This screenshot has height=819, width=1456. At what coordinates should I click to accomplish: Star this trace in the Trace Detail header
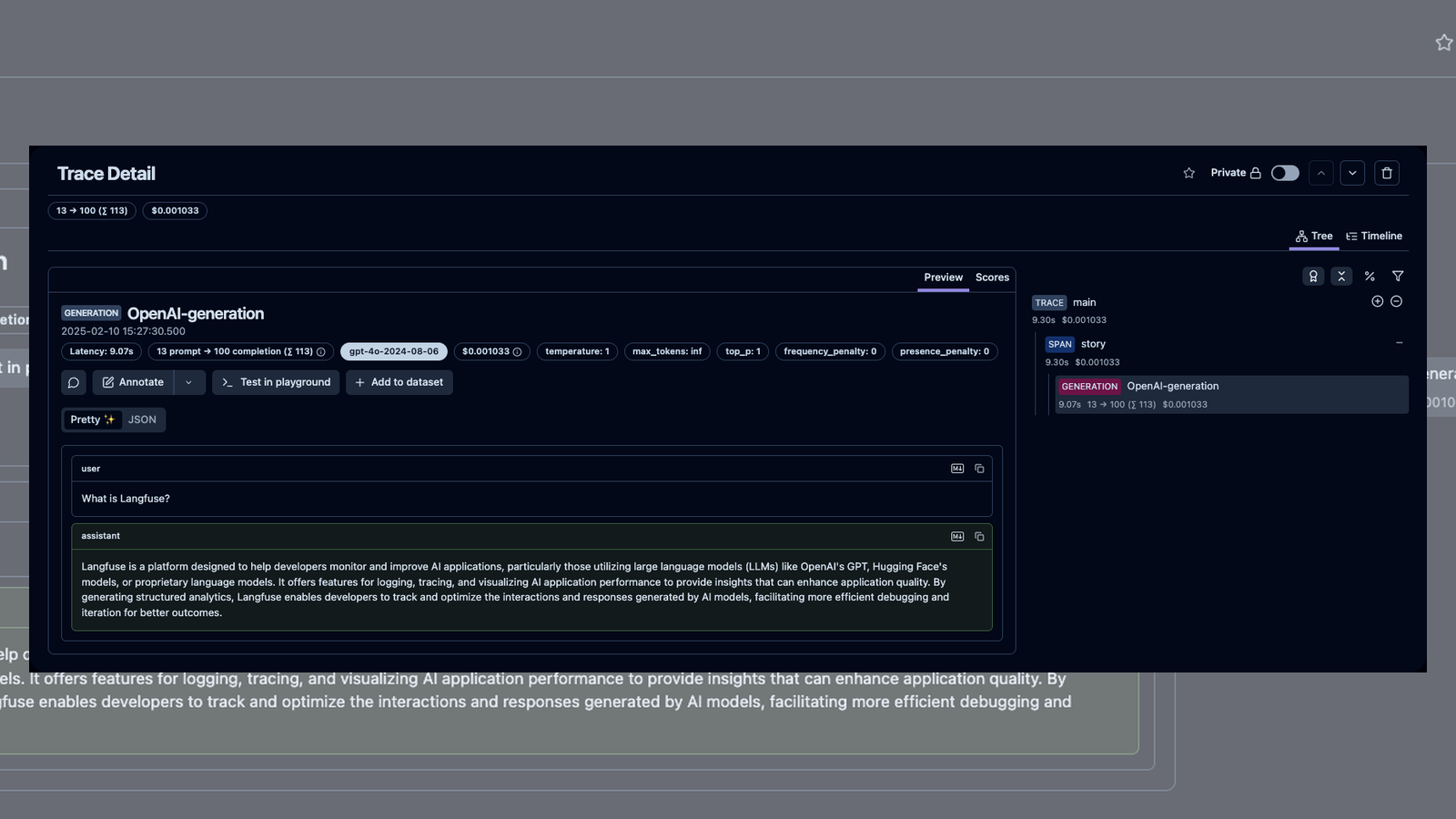pos(1188,173)
